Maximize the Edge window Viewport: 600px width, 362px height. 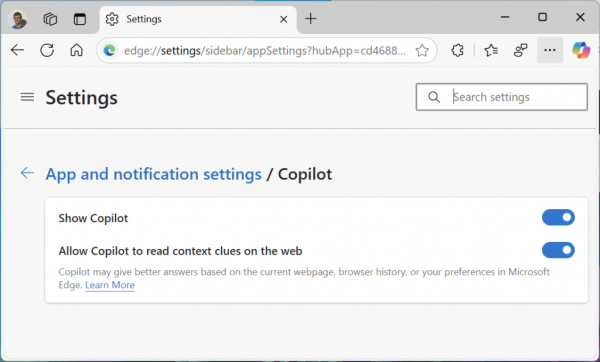[543, 17]
